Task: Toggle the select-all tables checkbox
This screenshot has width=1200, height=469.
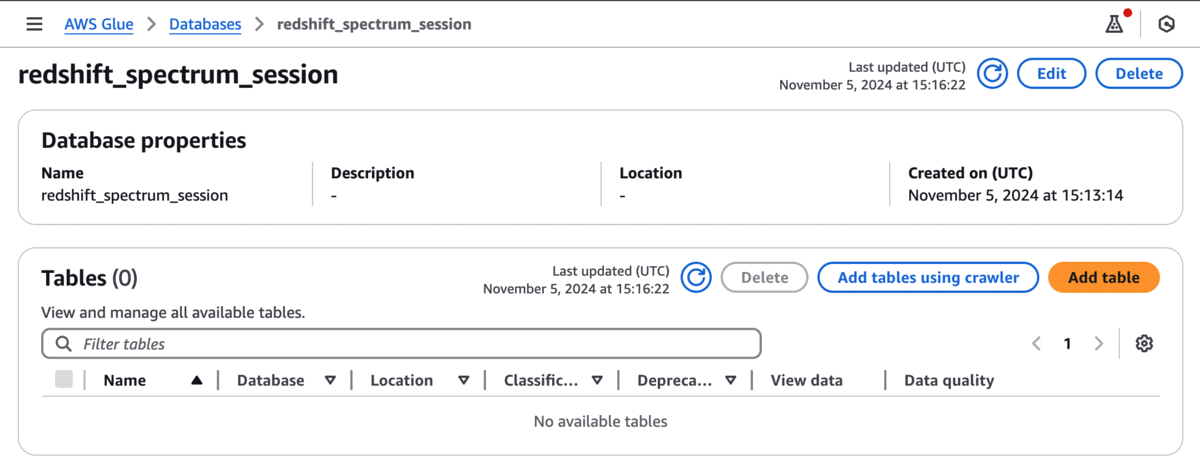Action: click(64, 379)
